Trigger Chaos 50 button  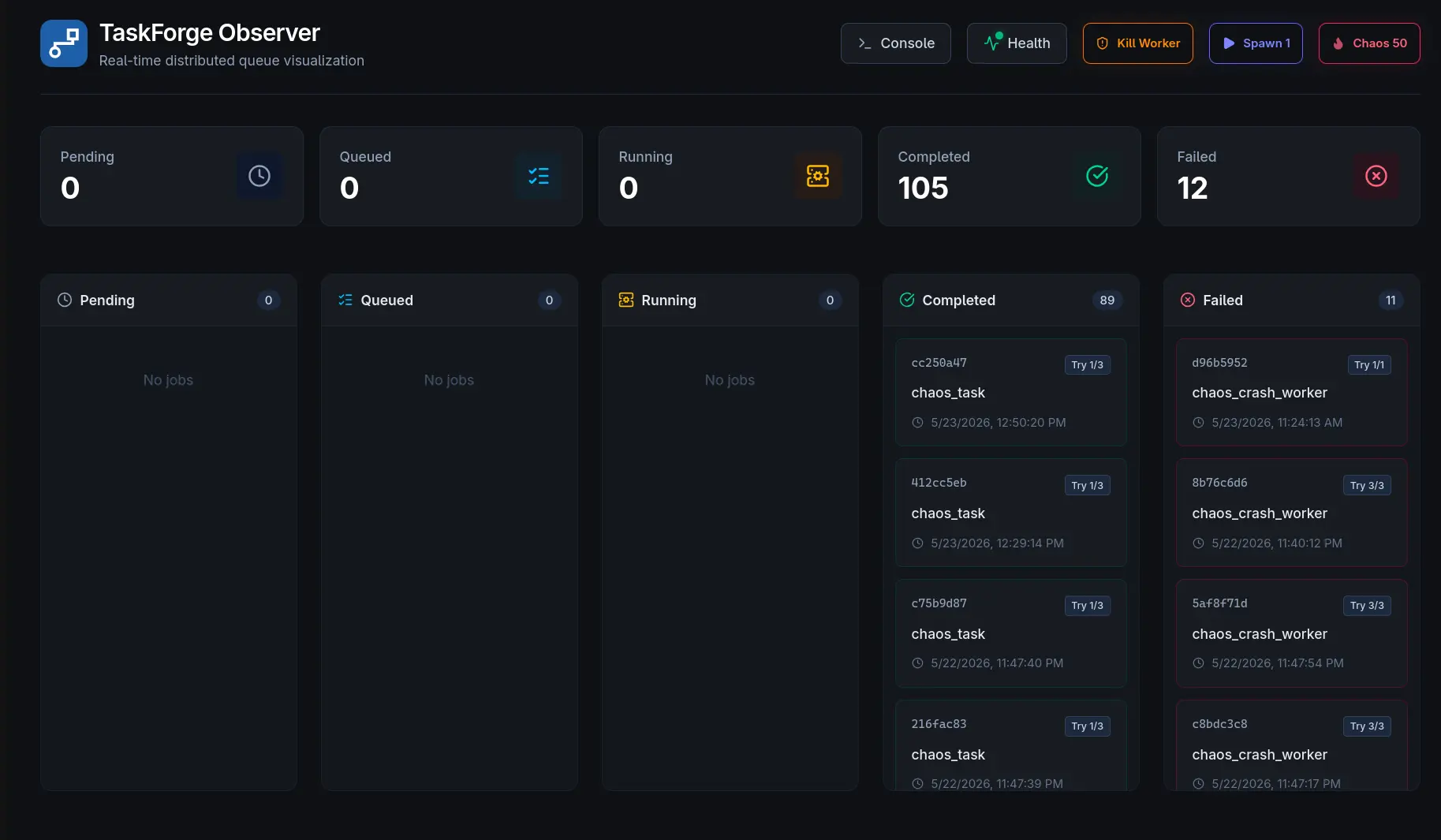1369,43
